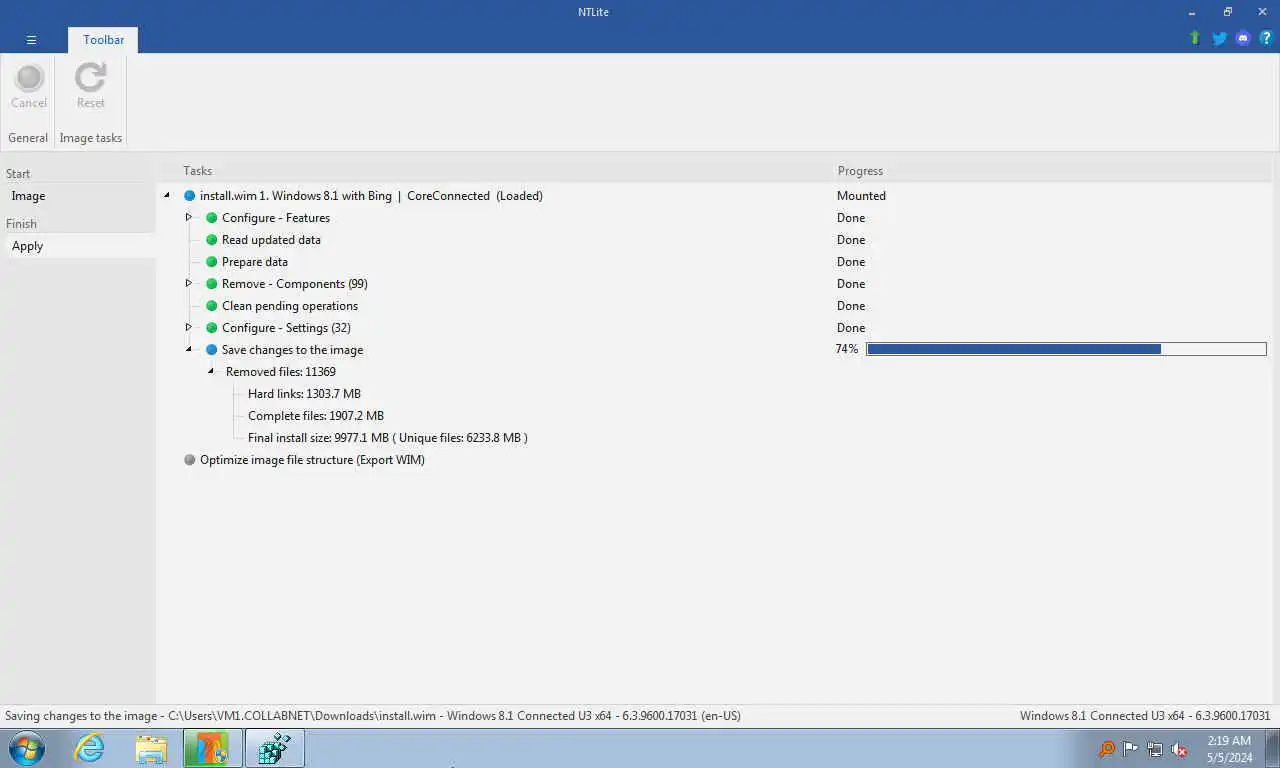
Task: Click the Saving changes status bar path text
Action: coord(373,716)
